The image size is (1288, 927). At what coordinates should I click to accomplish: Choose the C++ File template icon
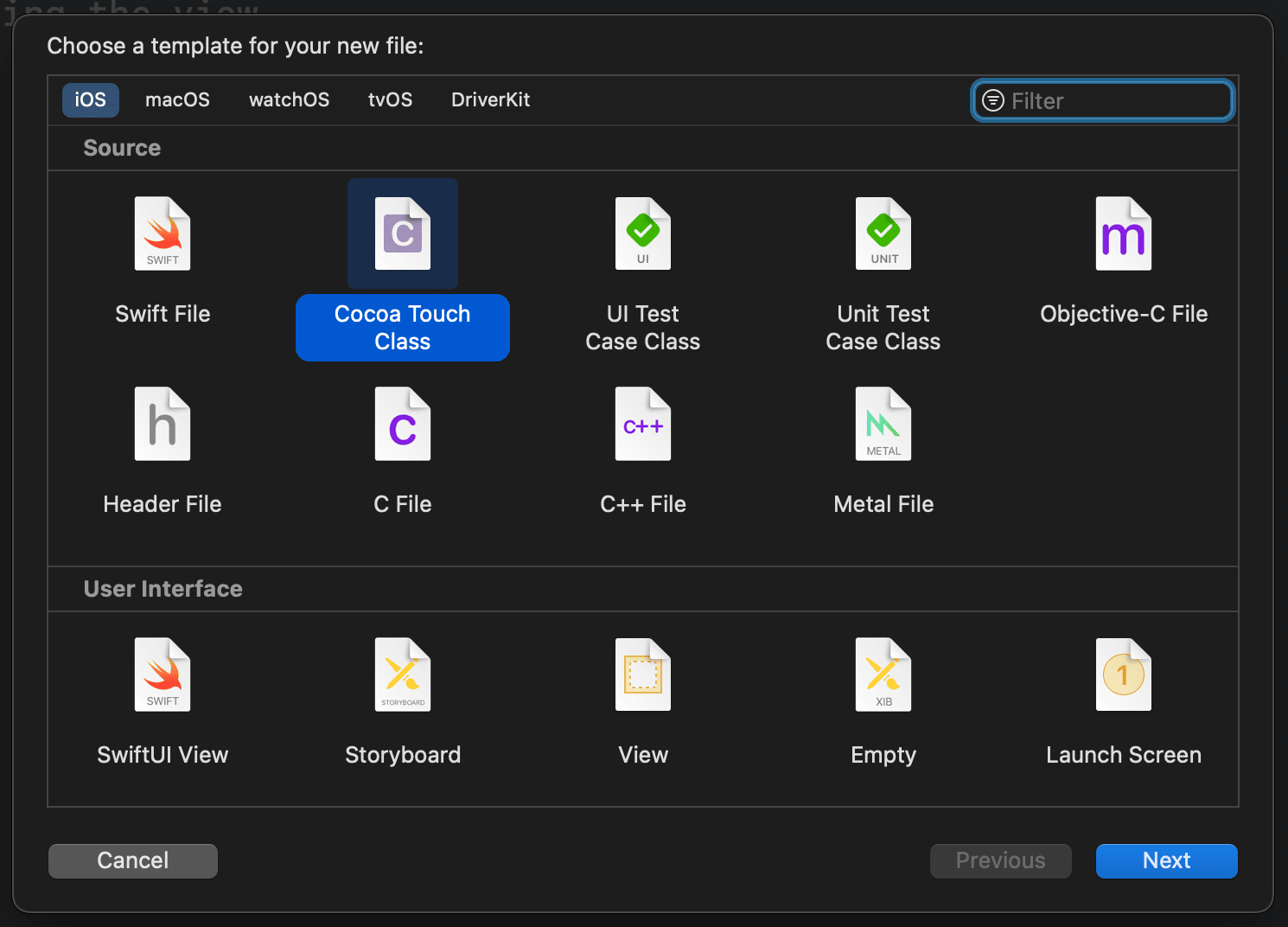pos(643,424)
